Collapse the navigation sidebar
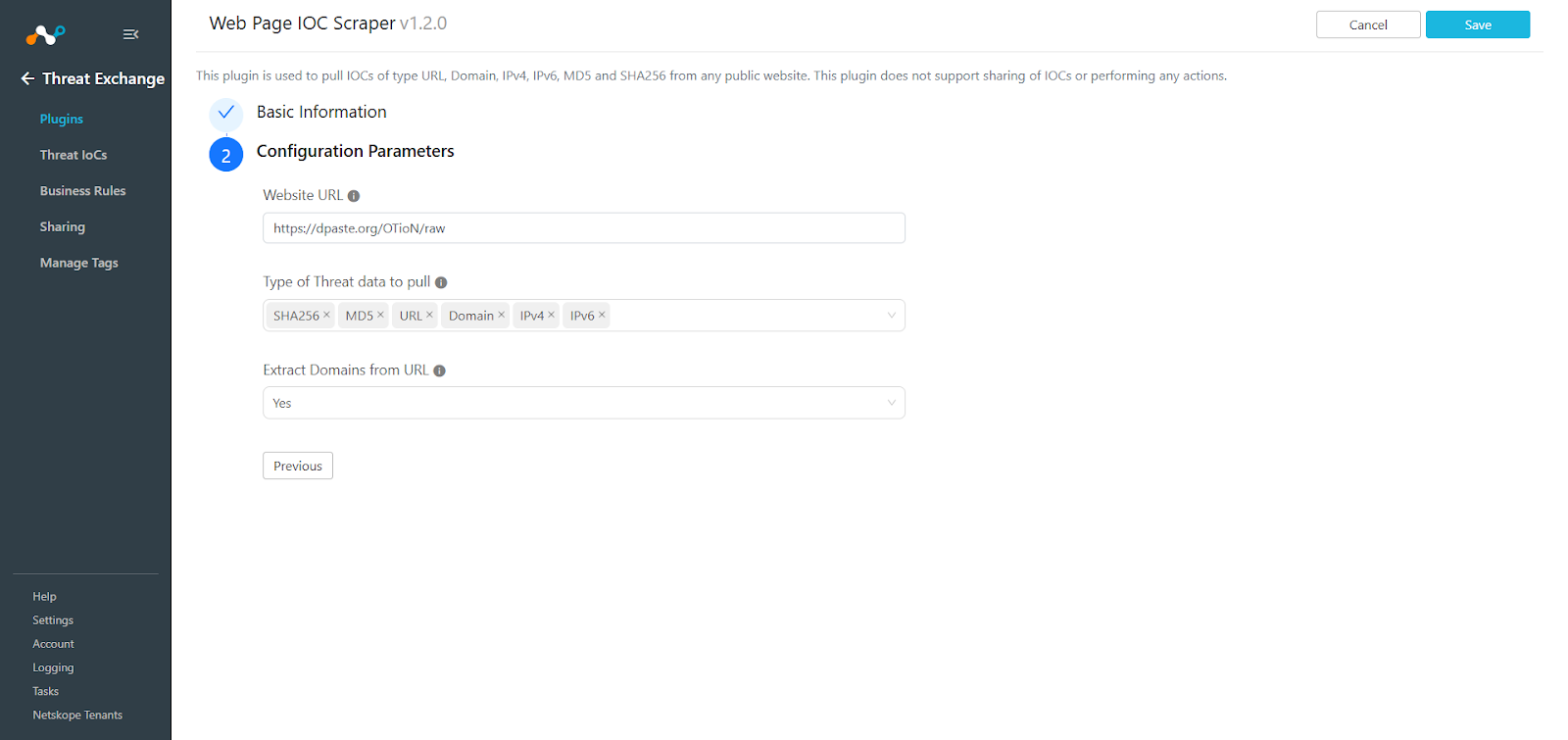This screenshot has width=1568, height=740. 130,33
